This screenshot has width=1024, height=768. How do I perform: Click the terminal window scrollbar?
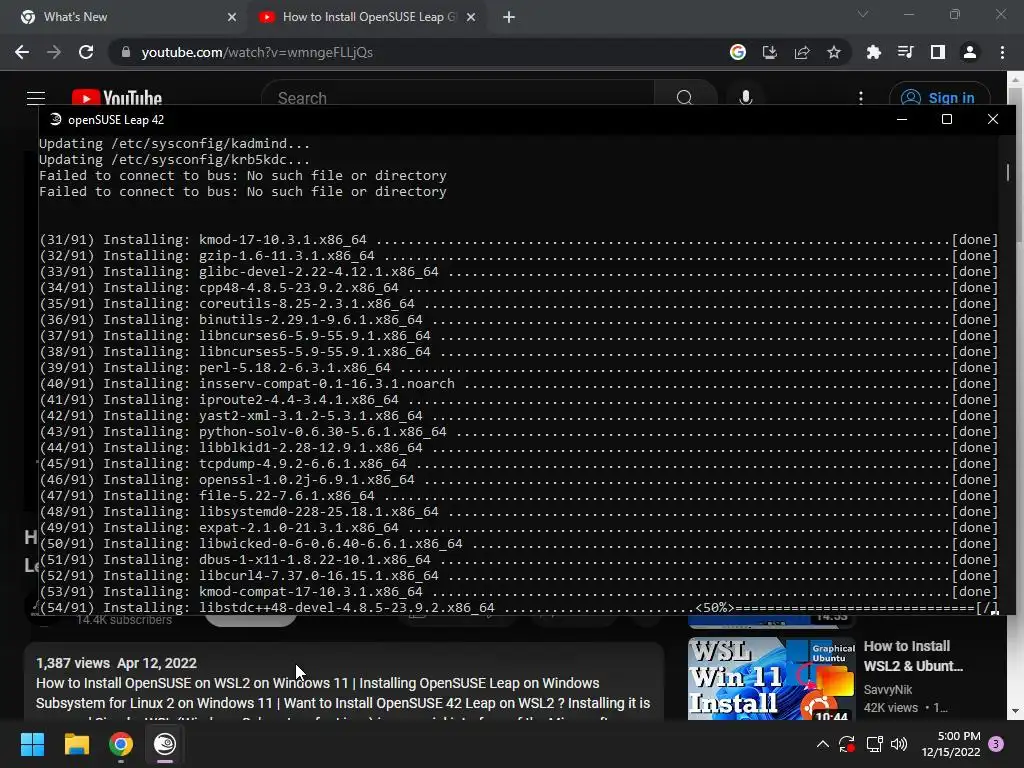click(1008, 172)
